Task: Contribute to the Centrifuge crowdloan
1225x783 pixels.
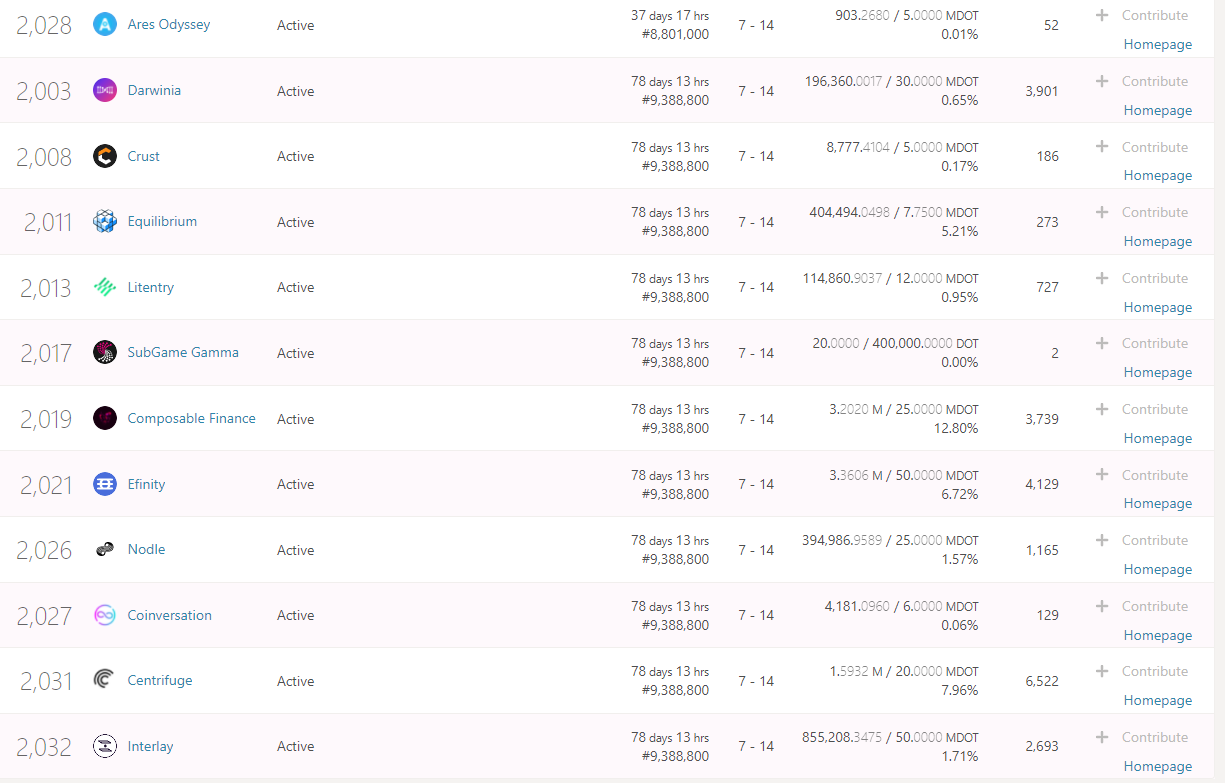Action: 1142,671
